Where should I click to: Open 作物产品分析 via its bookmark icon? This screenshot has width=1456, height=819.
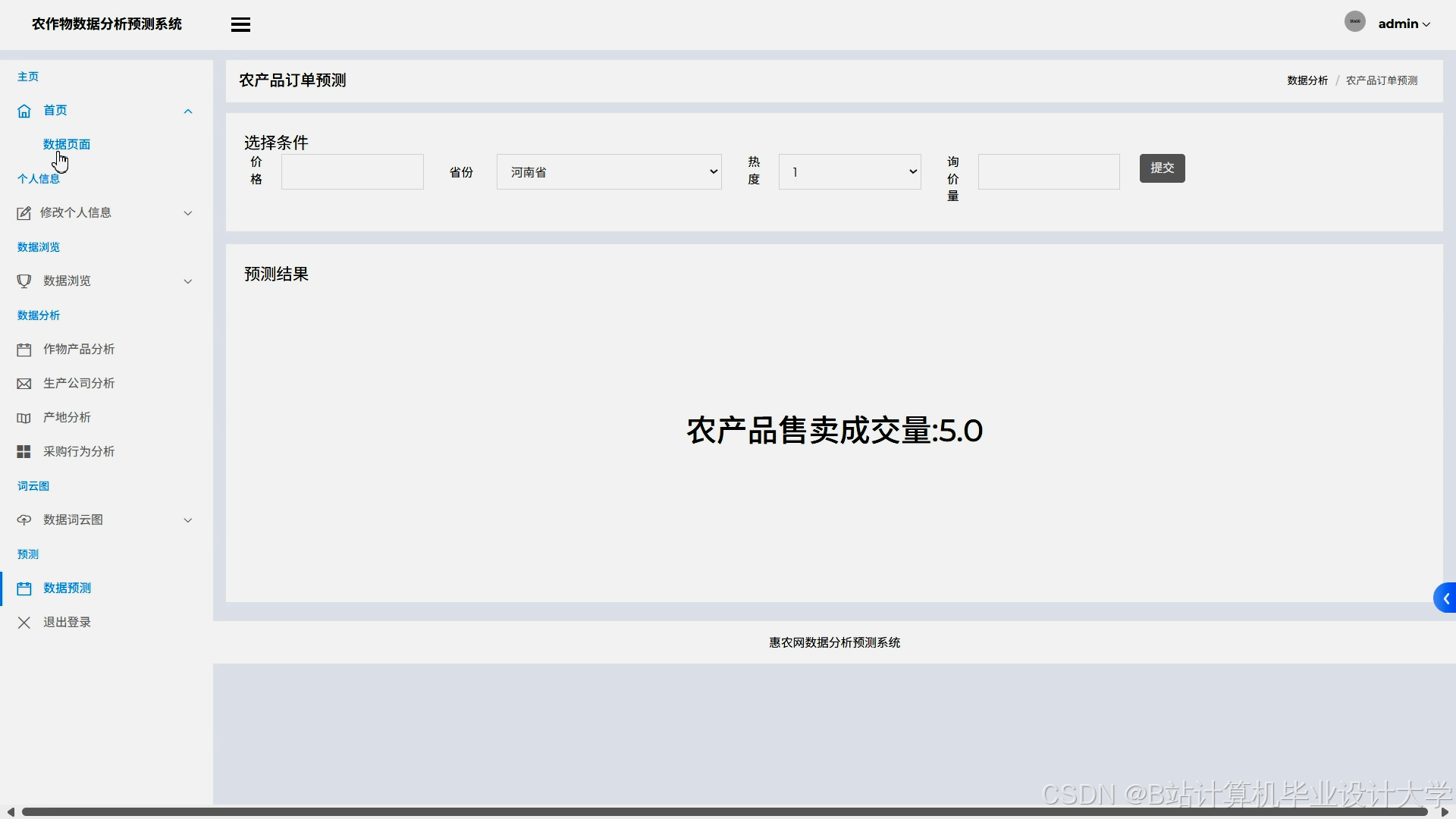24,350
